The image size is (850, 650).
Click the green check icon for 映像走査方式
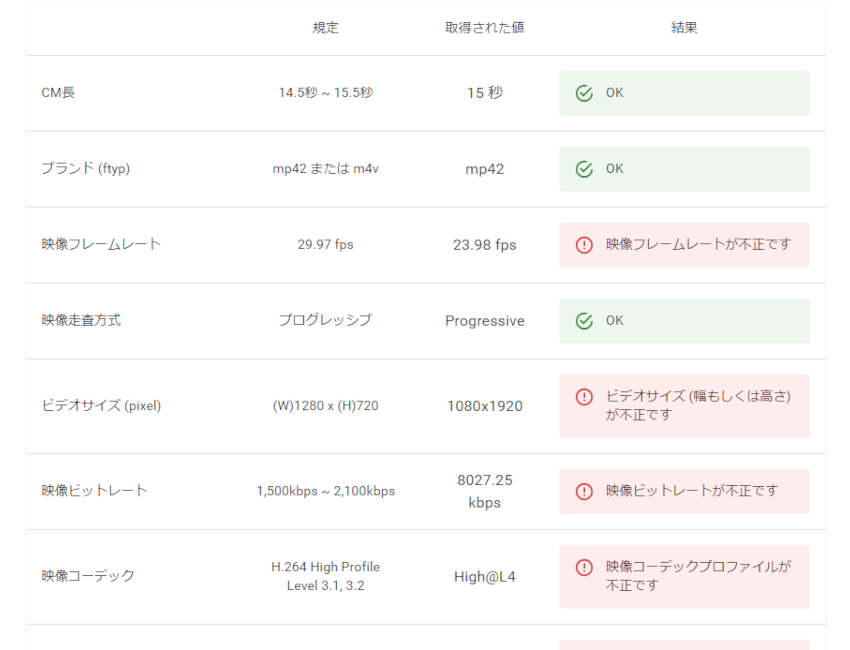(x=584, y=321)
